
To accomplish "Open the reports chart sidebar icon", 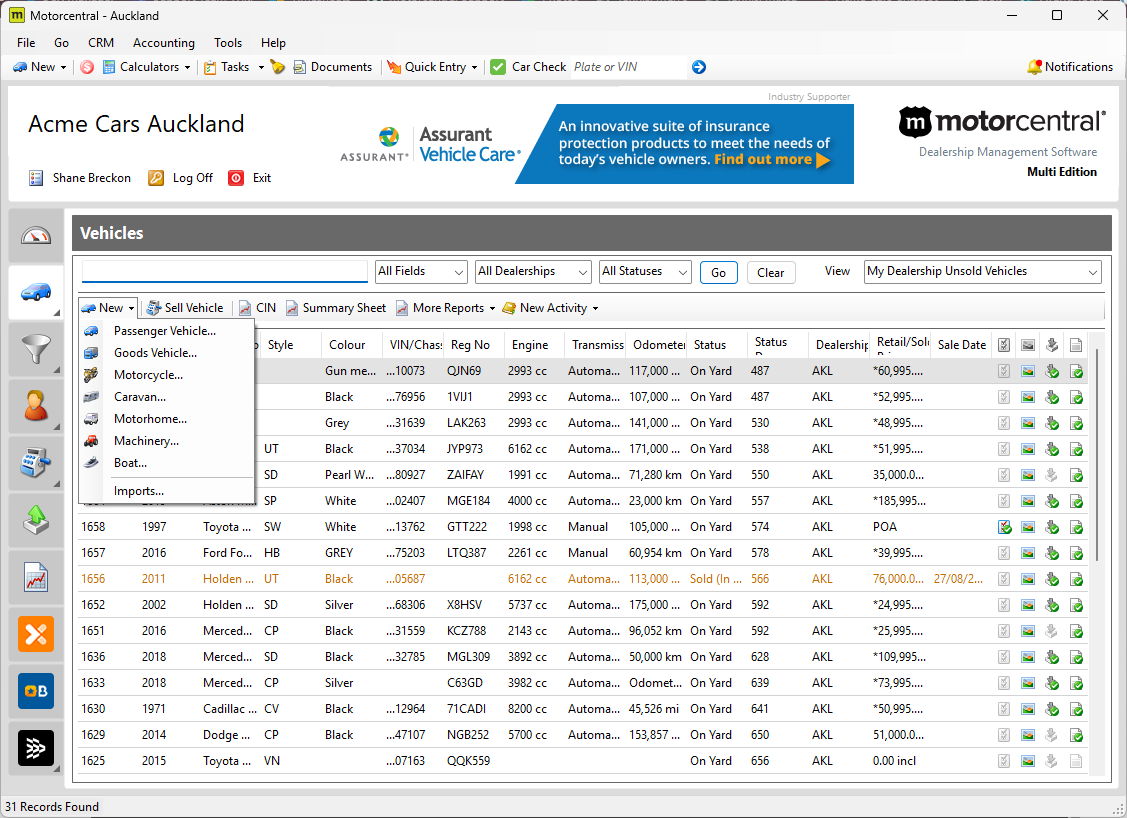I will click(x=36, y=577).
